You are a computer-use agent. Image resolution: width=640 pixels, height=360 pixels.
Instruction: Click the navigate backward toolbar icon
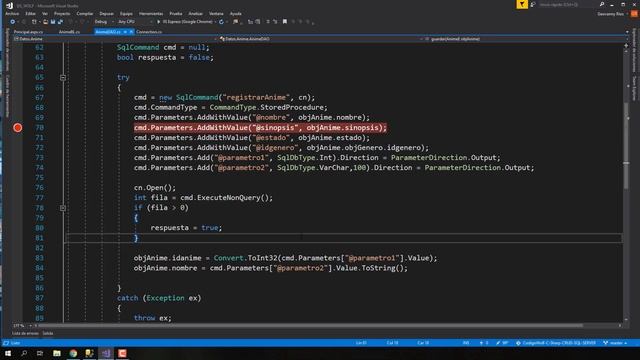[12, 22]
